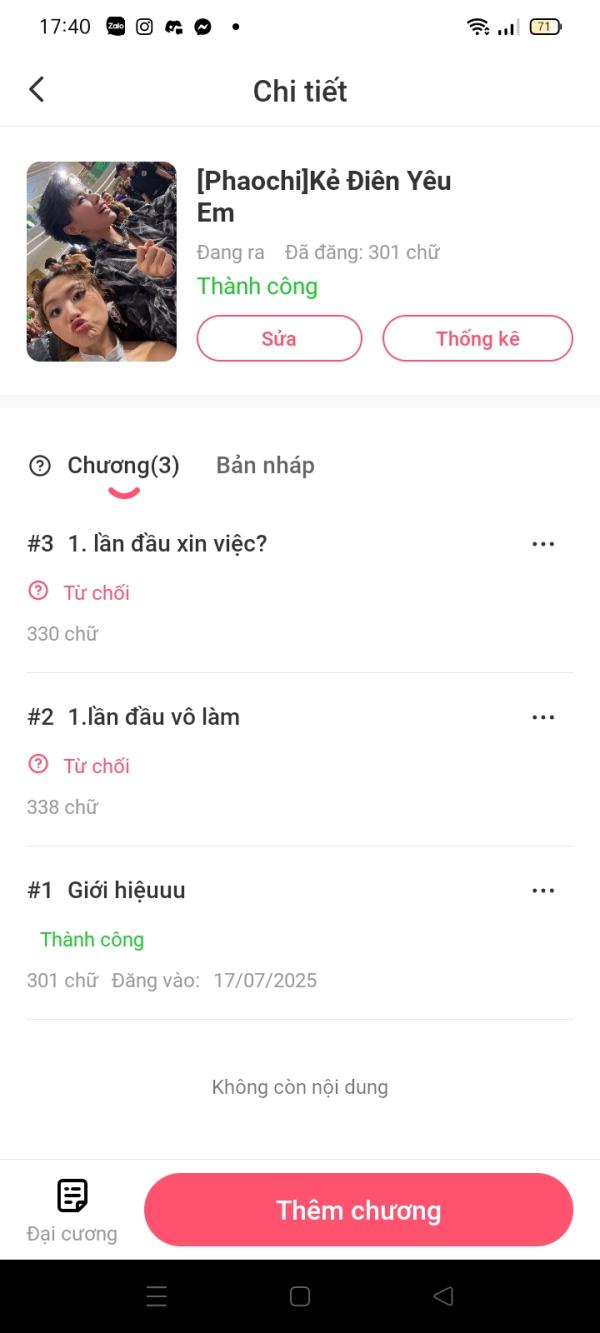Switch to the Bản nháp tab
The image size is (600, 1333).
(x=265, y=465)
